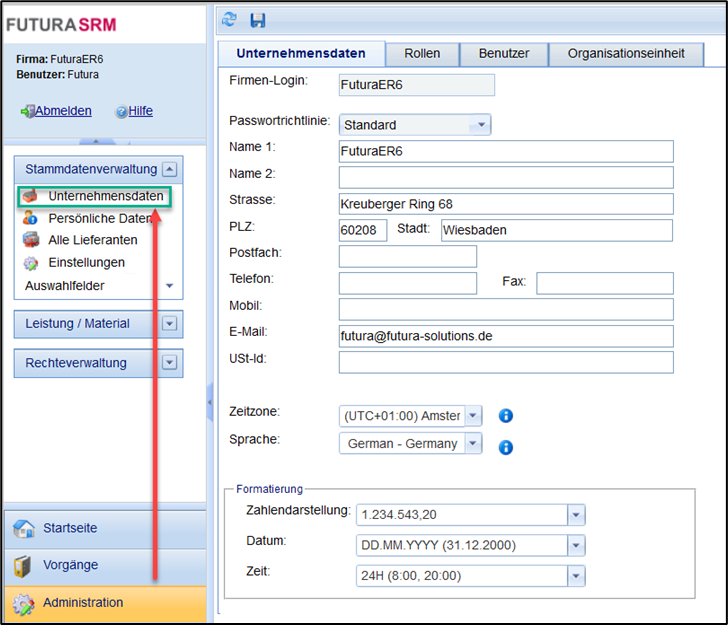Open Alle Lieferanten list
Image resolution: width=728 pixels, height=625 pixels.
(x=92, y=240)
